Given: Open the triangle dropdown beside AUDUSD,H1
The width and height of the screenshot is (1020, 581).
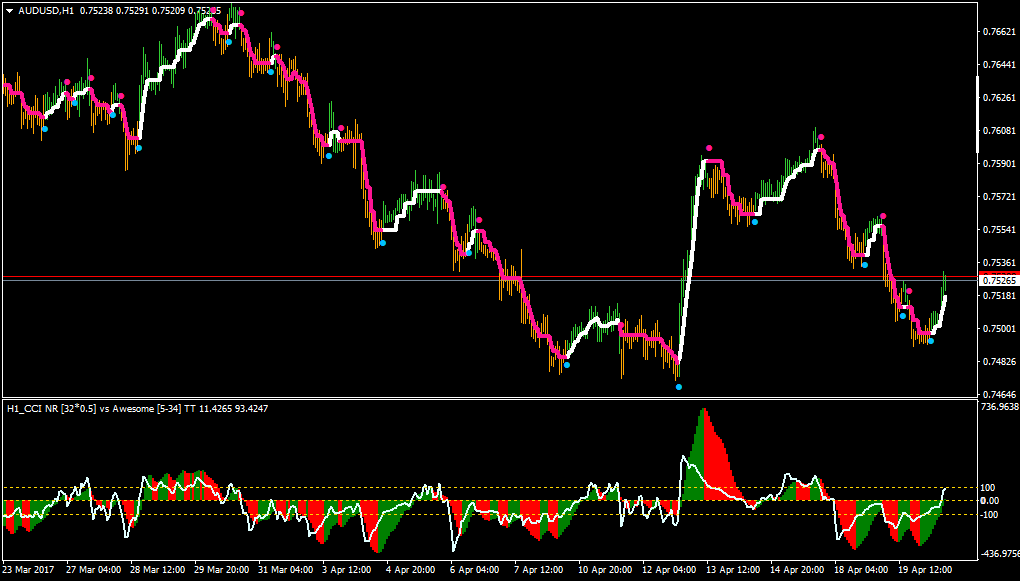Looking at the screenshot, I should 9,10.
